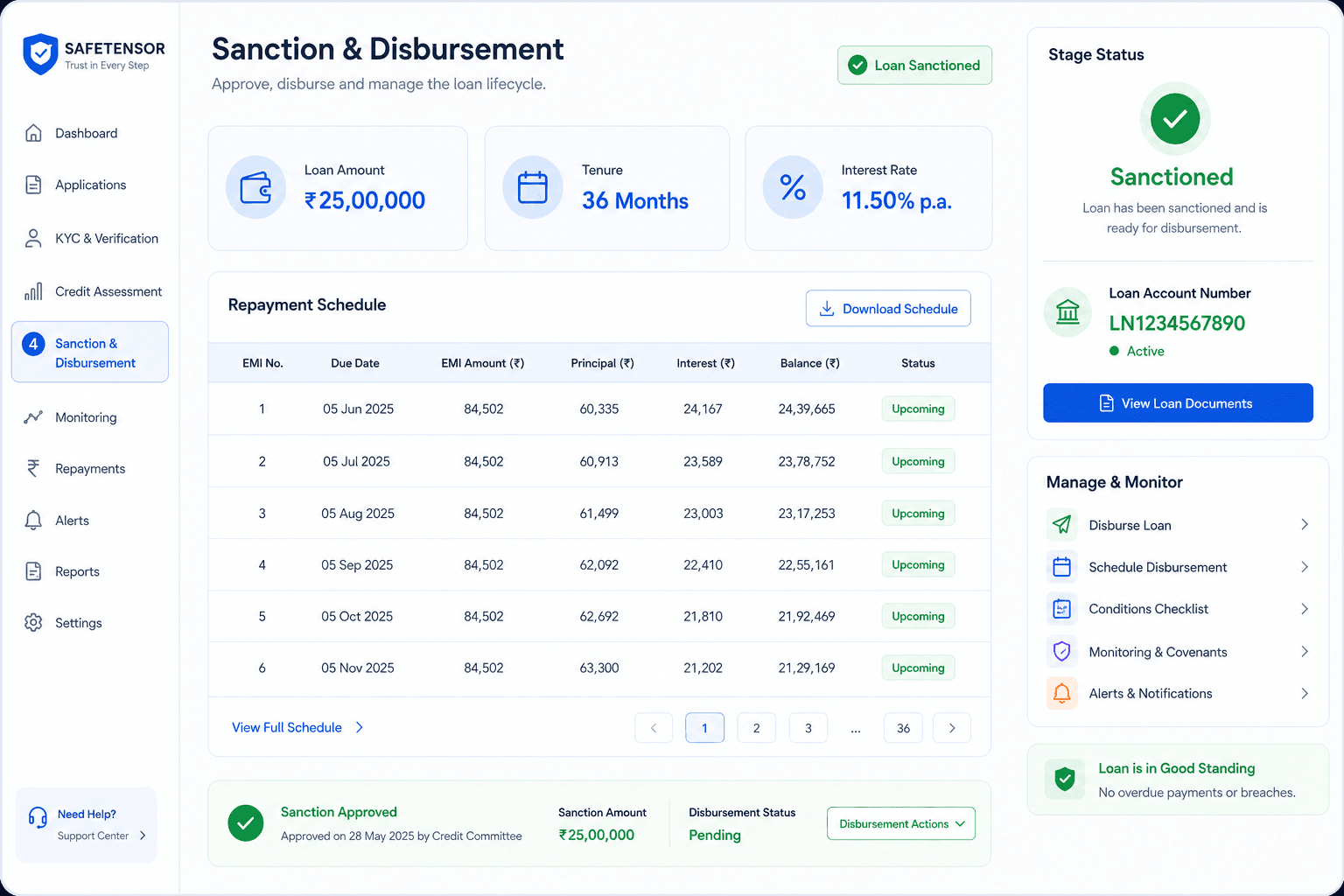Screen dimensions: 1344x896
Task: Expand the Monitoring & Covenants chevron
Action: tap(1304, 652)
